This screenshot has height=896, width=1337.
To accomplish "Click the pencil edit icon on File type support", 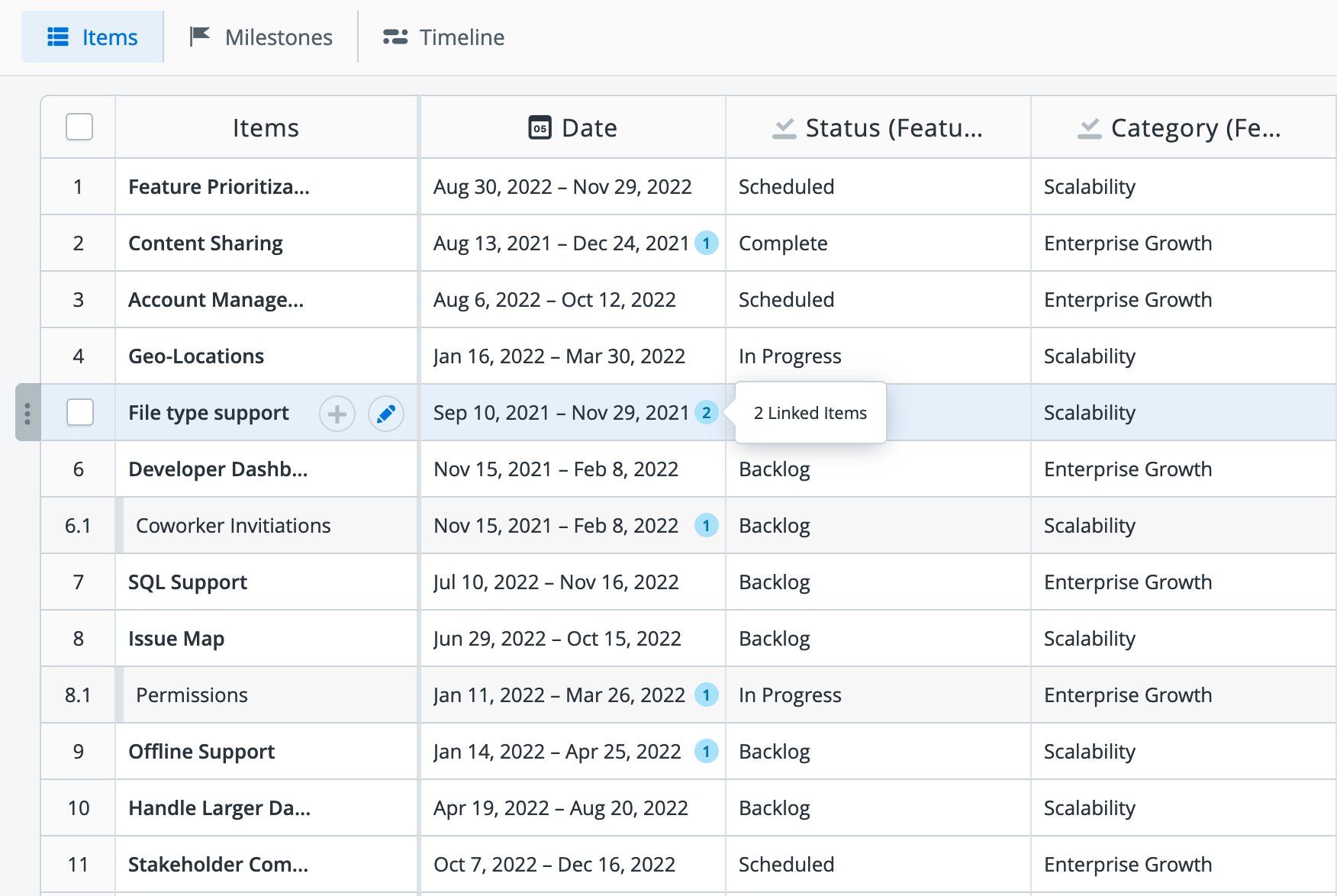I will [386, 414].
